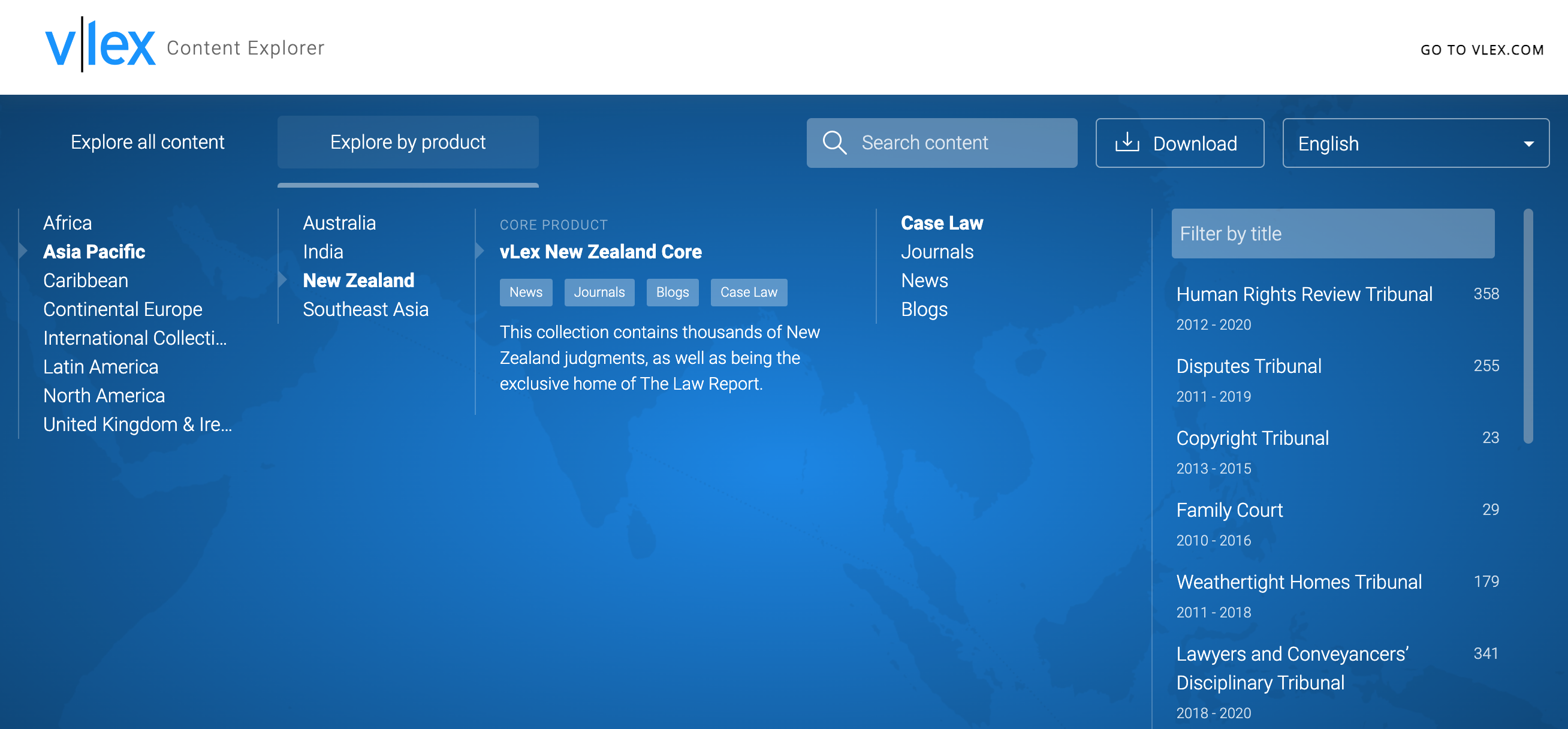Switch to Explore all content tab
Image resolution: width=1568 pixels, height=729 pixels.
tap(147, 142)
